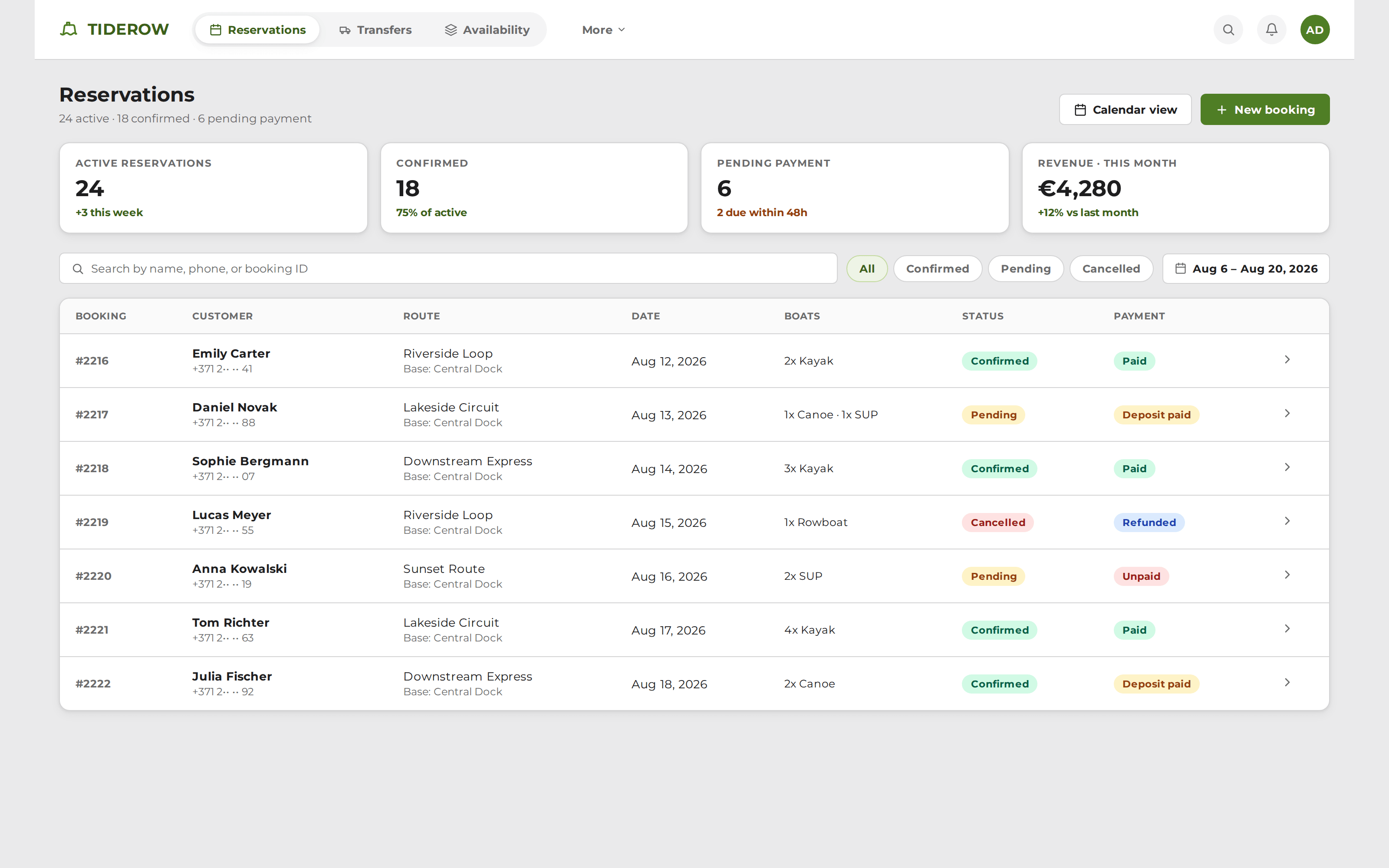Click booking ID #2216
Viewport: 1389px width, 868px height.
pos(92,361)
